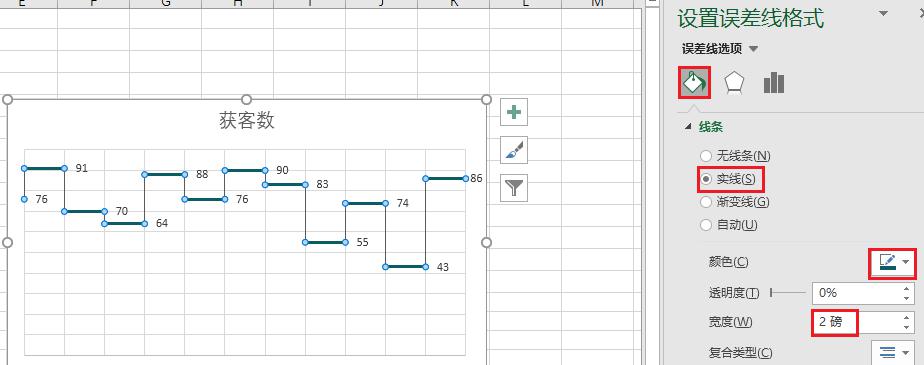The width and height of the screenshot is (924, 365).
Task: Click the Chart Elements plus button
Action: [x=514, y=112]
